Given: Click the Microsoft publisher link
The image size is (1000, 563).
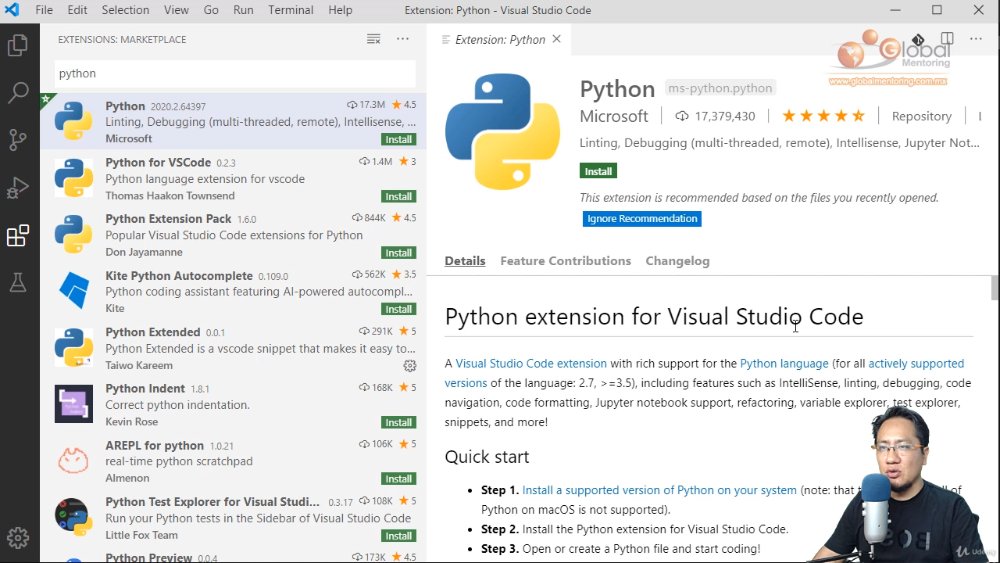Looking at the screenshot, I should point(614,116).
